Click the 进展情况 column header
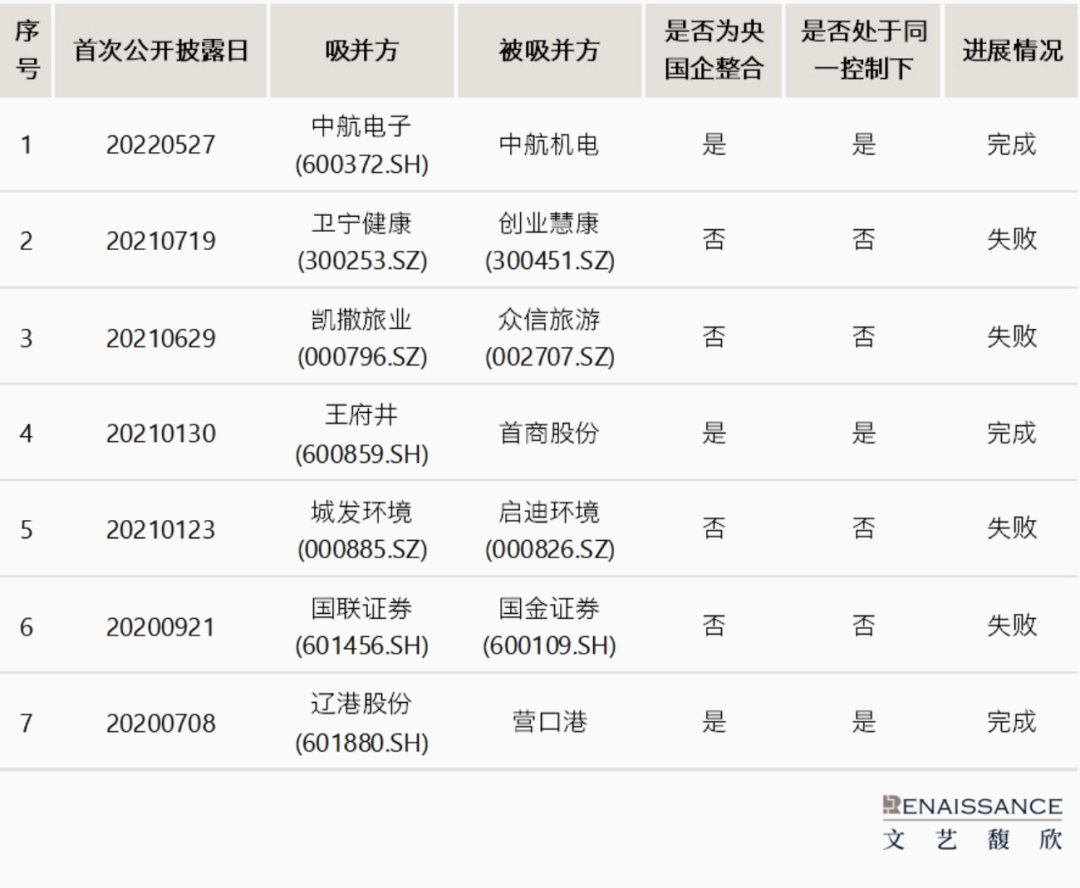This screenshot has width=1080, height=888. pos(1011,50)
